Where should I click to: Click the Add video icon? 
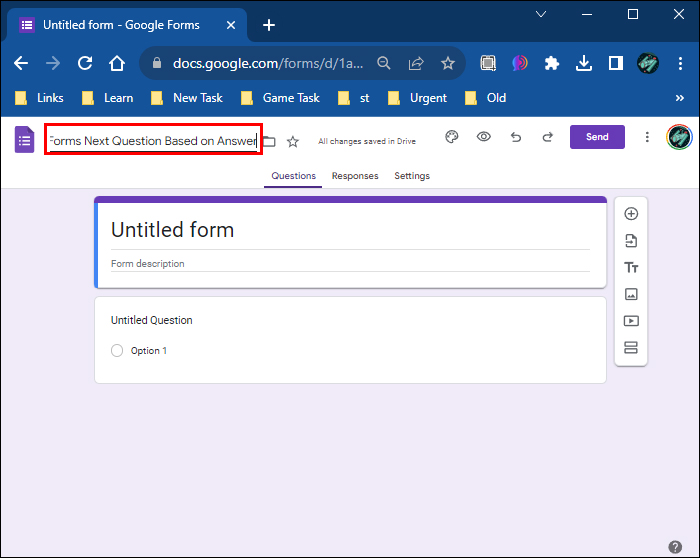coord(631,321)
